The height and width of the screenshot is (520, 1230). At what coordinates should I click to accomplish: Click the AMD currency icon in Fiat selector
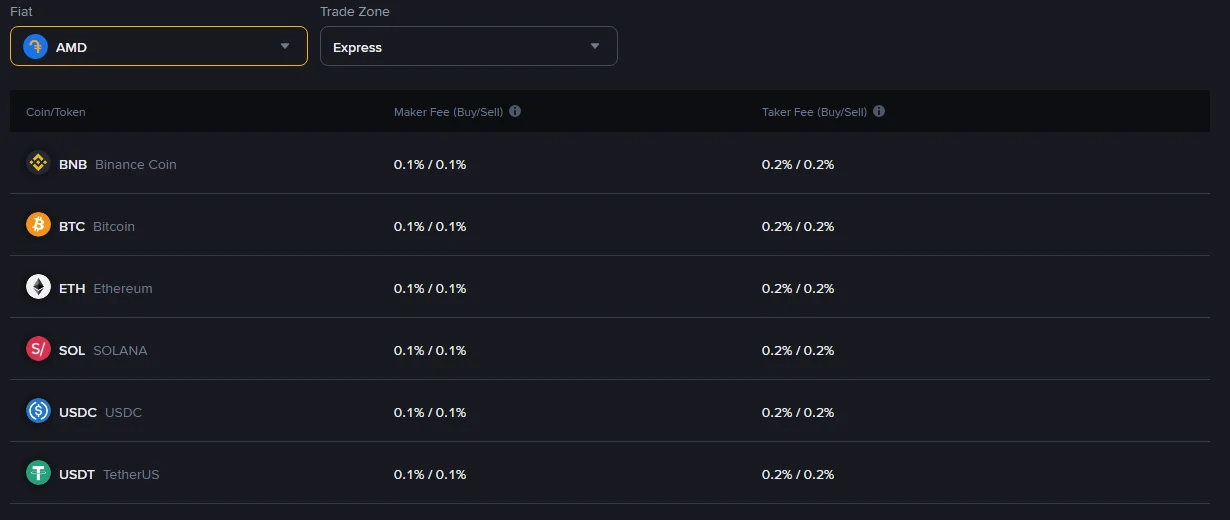coord(35,46)
